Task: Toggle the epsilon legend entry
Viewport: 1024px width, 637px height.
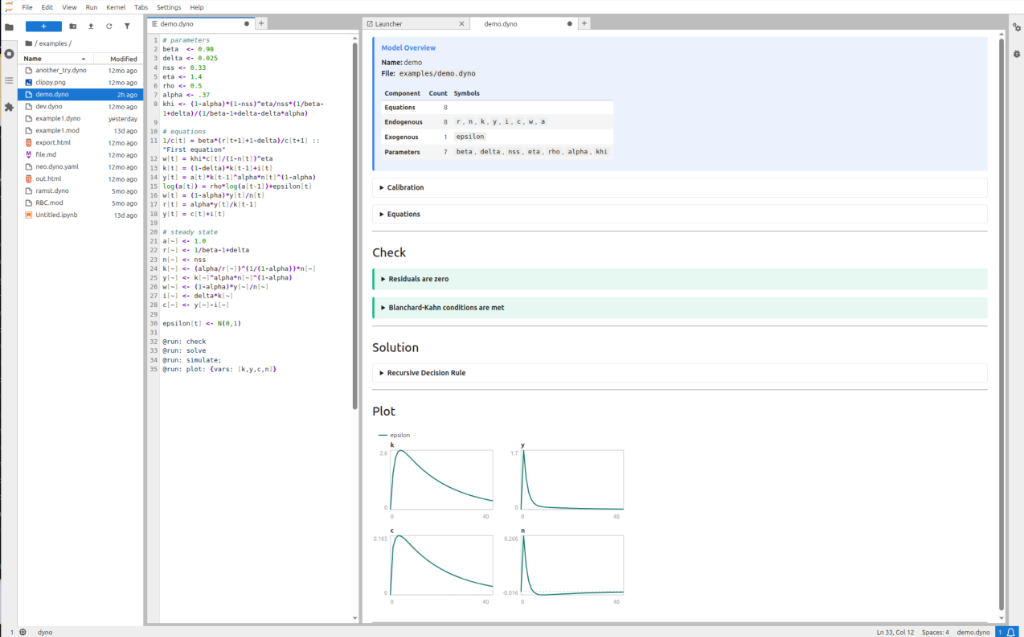Action: coord(394,435)
